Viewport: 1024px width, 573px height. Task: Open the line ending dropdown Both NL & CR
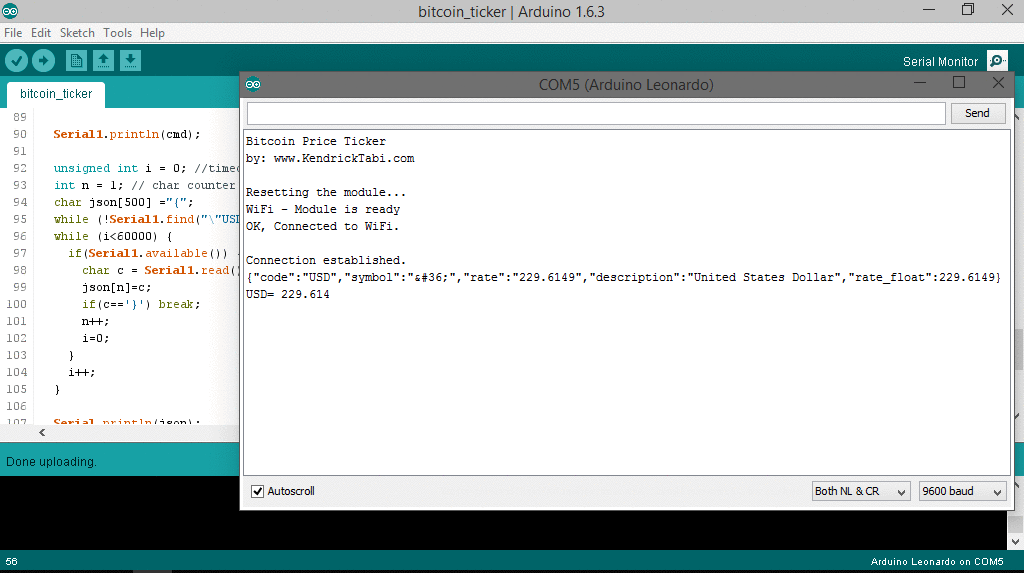pyautogui.click(x=861, y=491)
